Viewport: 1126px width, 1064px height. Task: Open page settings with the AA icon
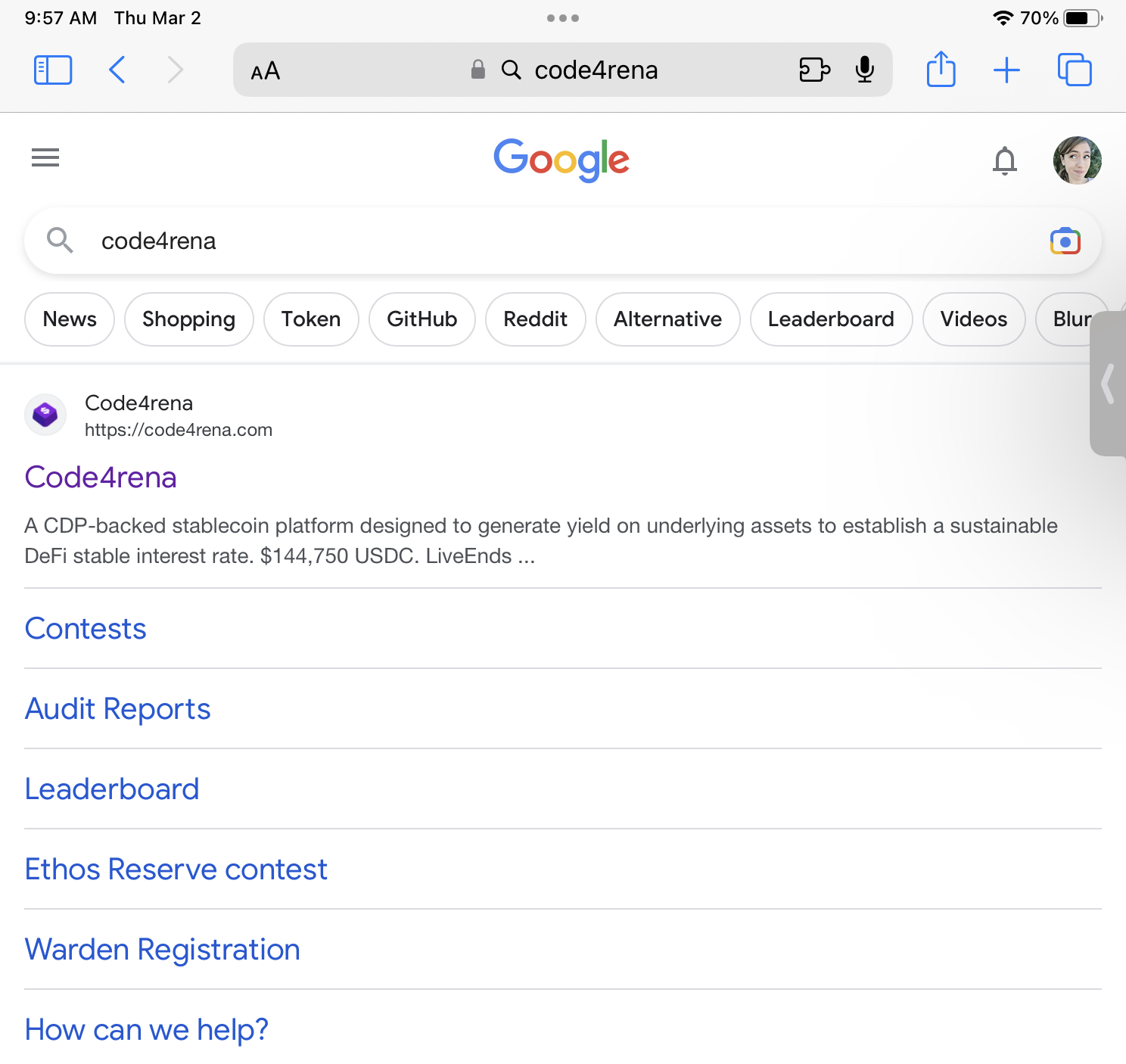coord(265,70)
